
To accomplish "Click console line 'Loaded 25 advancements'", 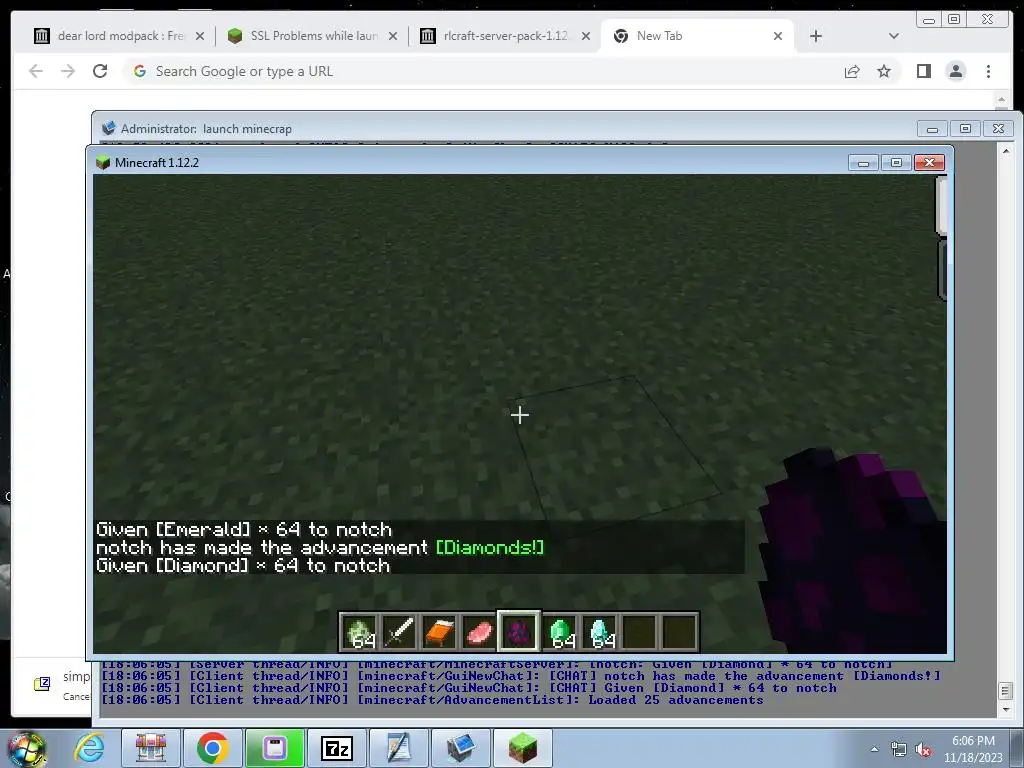I will [676, 700].
